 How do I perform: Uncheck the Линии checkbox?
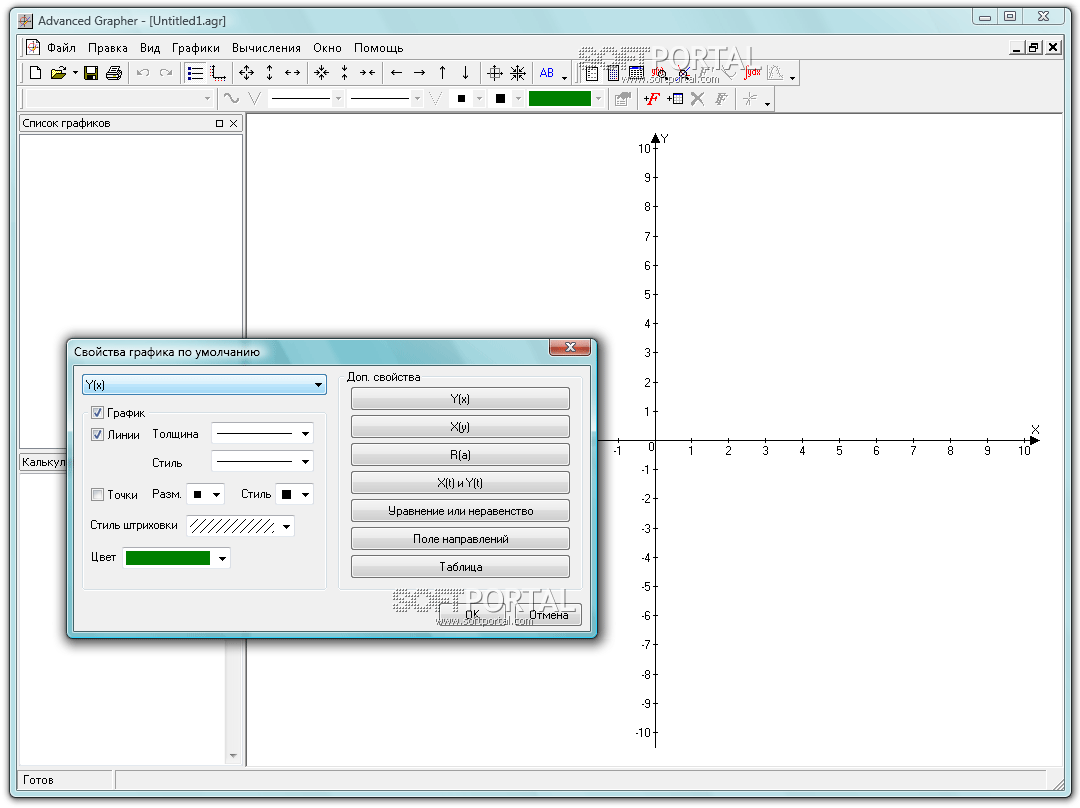tap(97, 435)
